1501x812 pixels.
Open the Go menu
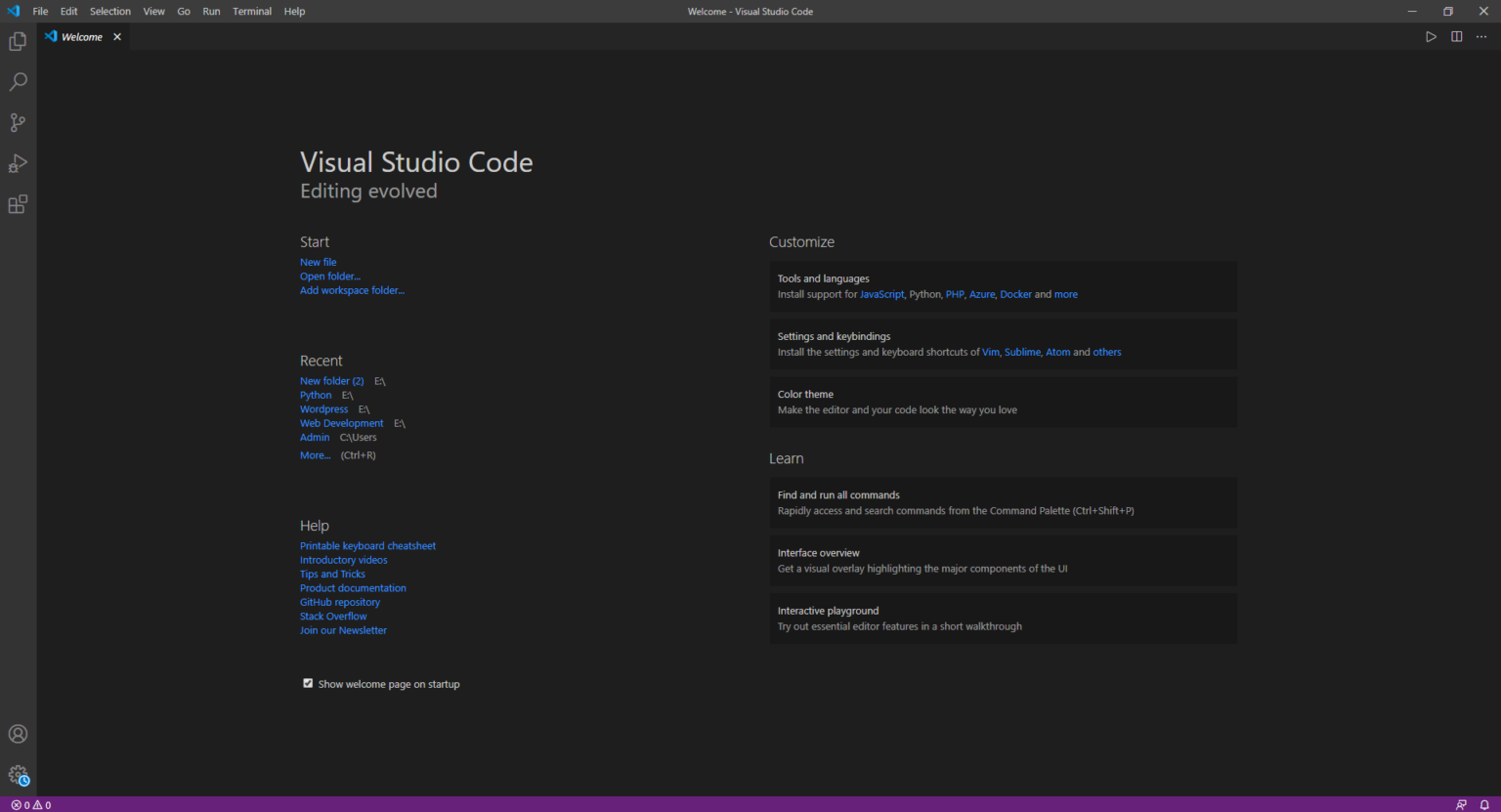pos(184,11)
